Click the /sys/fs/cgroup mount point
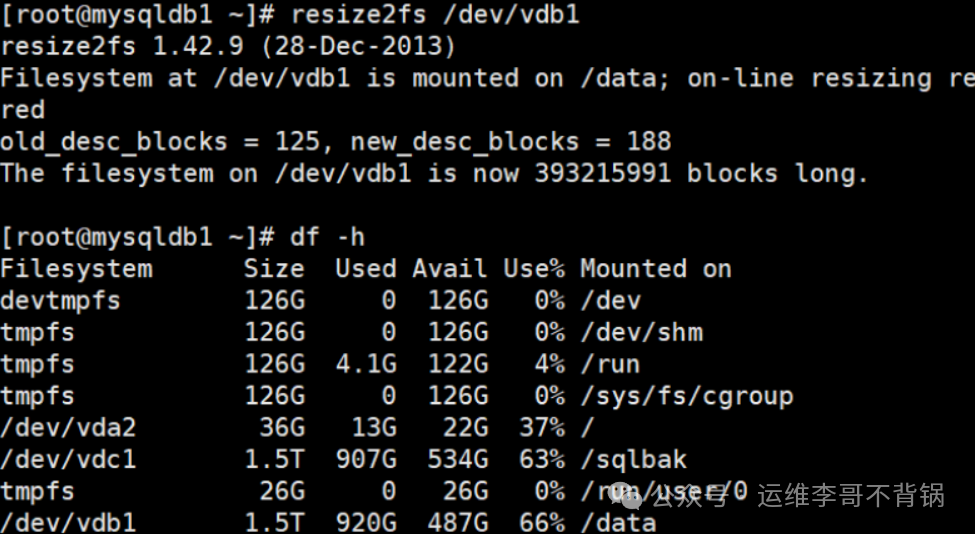Screen dimensions: 975x534 [x=686, y=396]
